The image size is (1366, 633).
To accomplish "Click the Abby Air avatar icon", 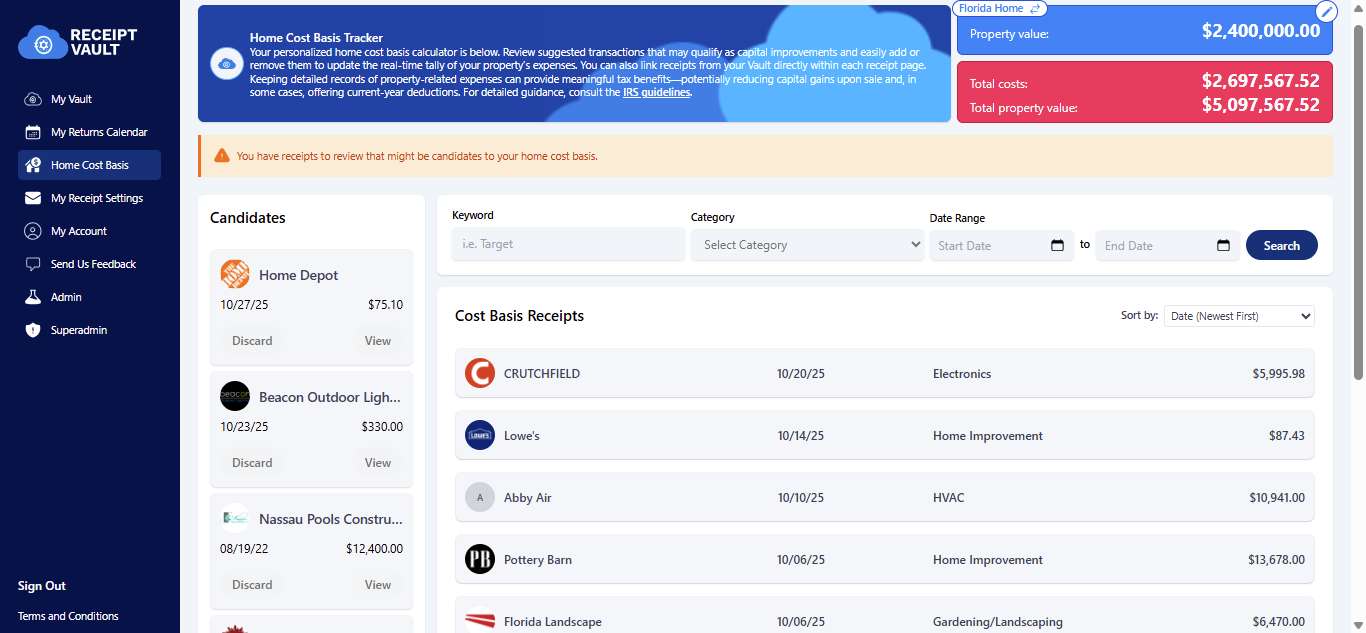I will coord(480,497).
